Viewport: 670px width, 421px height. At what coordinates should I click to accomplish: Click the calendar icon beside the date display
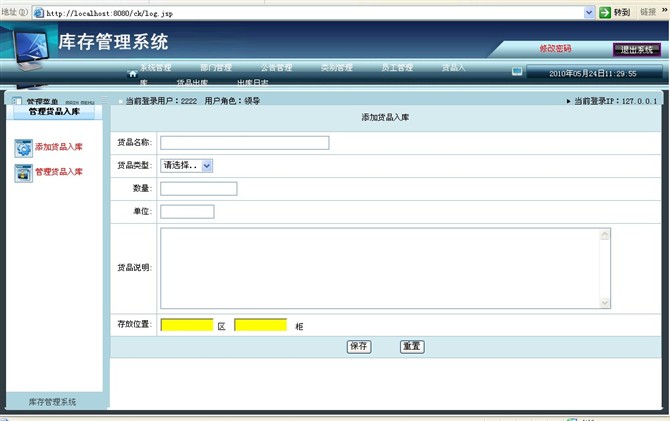[x=517, y=71]
